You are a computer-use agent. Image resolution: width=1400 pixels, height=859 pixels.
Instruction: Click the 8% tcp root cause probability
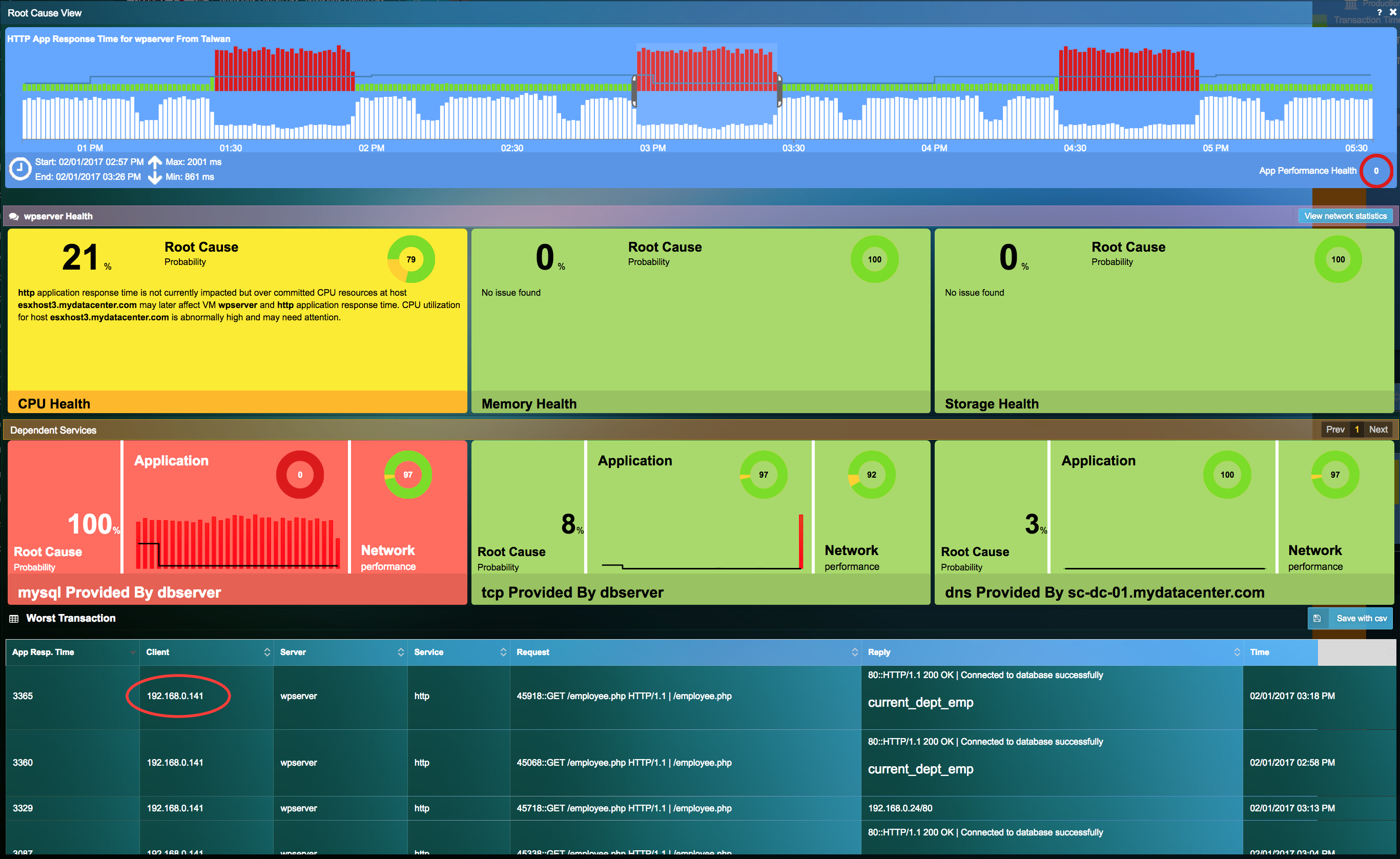pos(572,524)
